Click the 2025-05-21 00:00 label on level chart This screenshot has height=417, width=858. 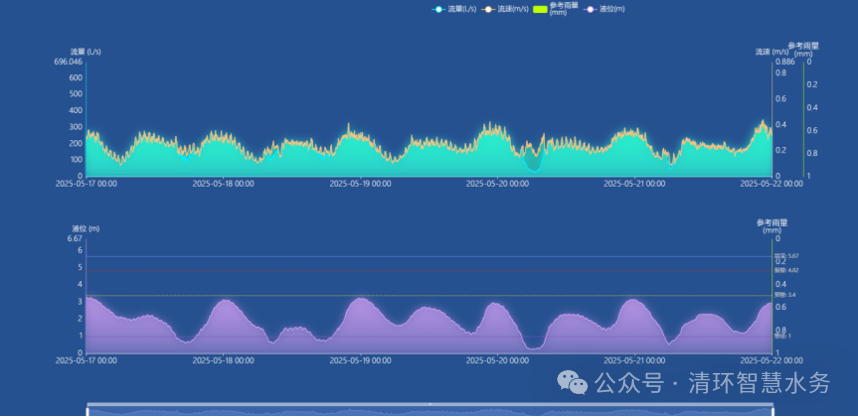pos(635,360)
